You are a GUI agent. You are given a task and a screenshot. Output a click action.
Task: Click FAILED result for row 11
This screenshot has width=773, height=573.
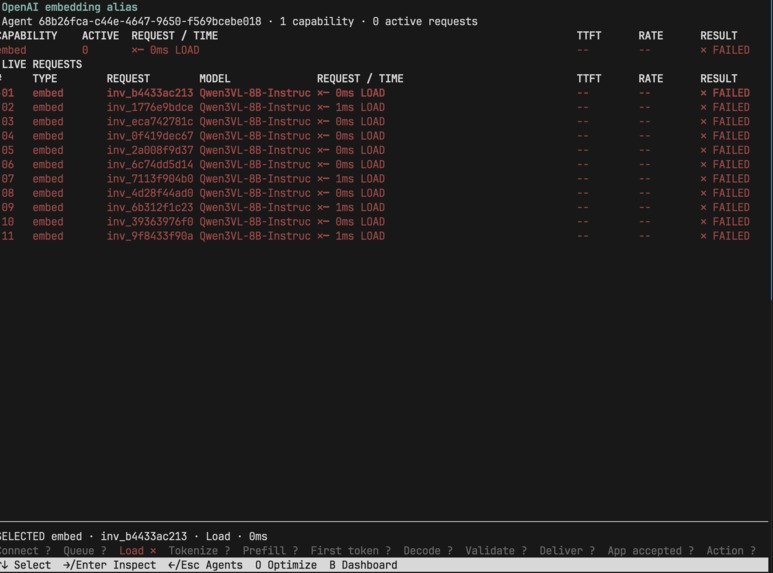(725, 236)
